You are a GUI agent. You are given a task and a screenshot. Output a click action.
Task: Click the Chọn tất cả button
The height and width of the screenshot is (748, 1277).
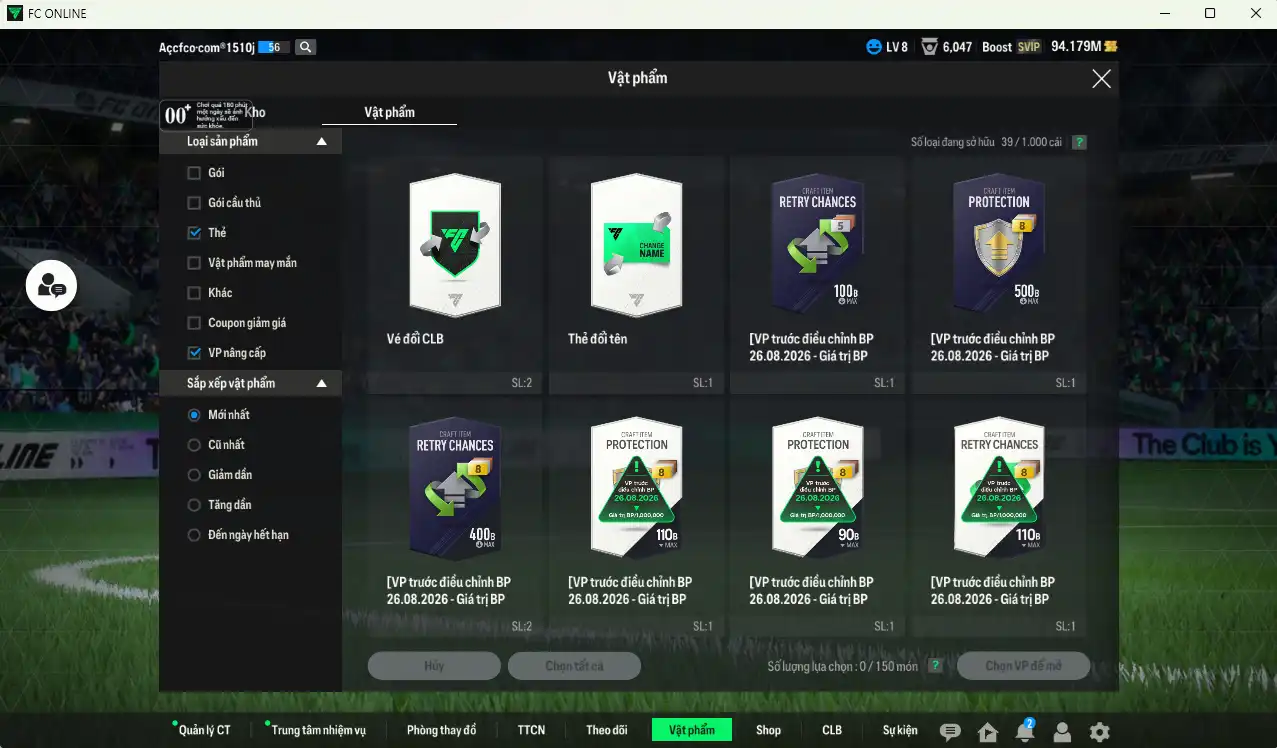click(x=574, y=666)
